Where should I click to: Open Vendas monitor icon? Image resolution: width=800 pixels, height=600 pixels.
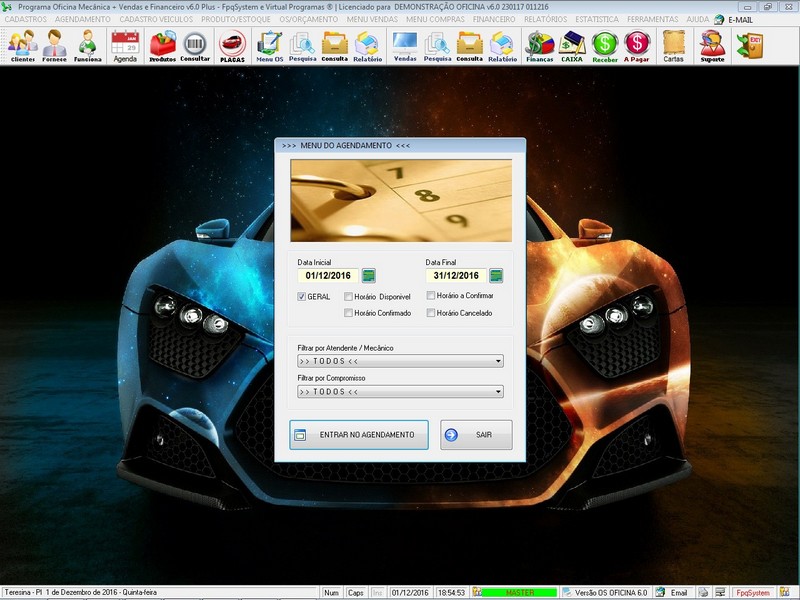point(405,46)
